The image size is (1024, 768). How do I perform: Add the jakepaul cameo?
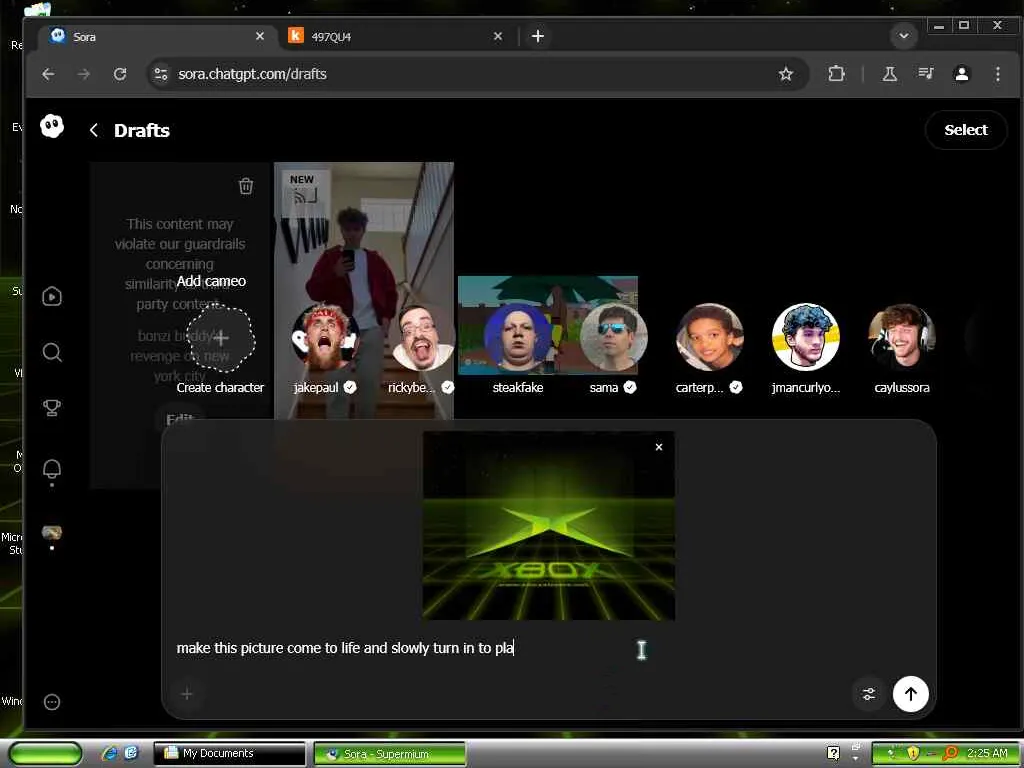325,338
